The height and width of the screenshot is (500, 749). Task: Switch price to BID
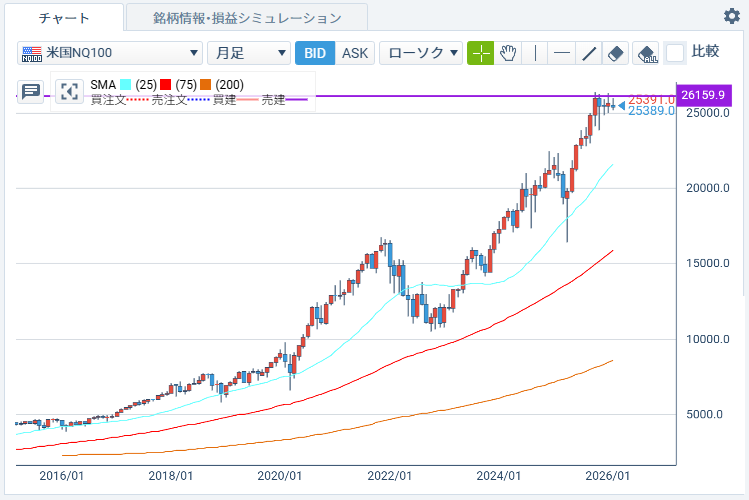[x=315, y=53]
